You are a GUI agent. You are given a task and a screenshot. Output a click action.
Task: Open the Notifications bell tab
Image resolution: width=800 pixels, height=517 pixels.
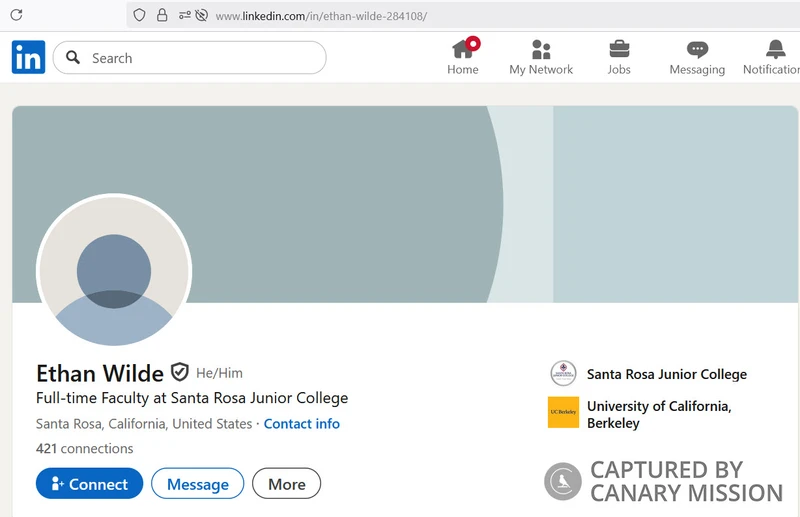coord(772,58)
